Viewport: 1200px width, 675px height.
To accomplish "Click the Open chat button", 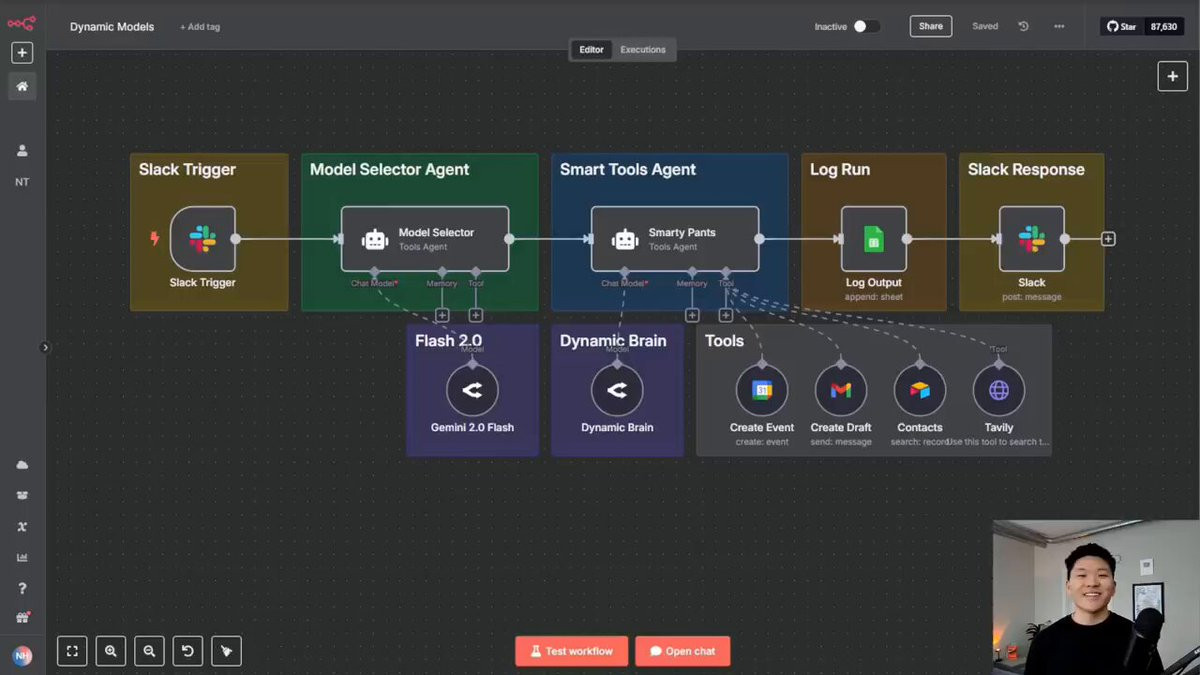I will coord(683,651).
